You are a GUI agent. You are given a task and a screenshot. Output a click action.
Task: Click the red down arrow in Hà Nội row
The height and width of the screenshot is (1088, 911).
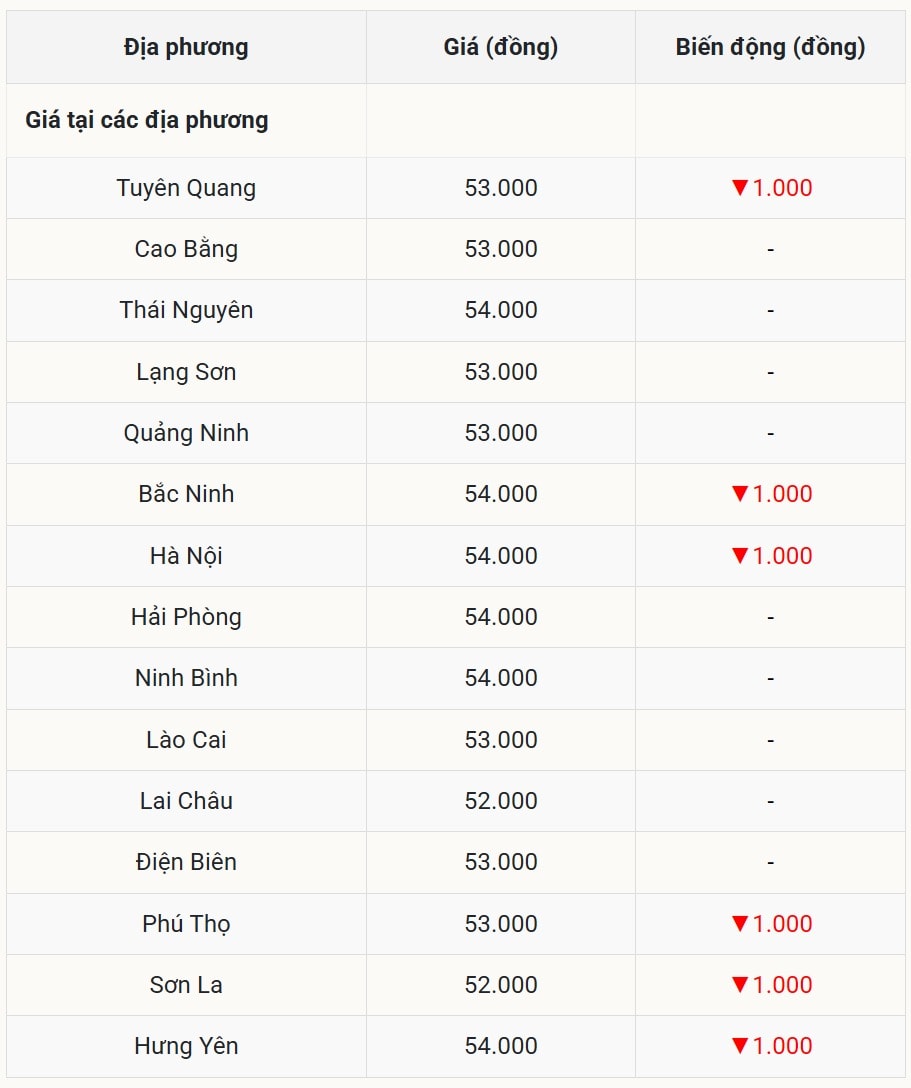point(740,556)
